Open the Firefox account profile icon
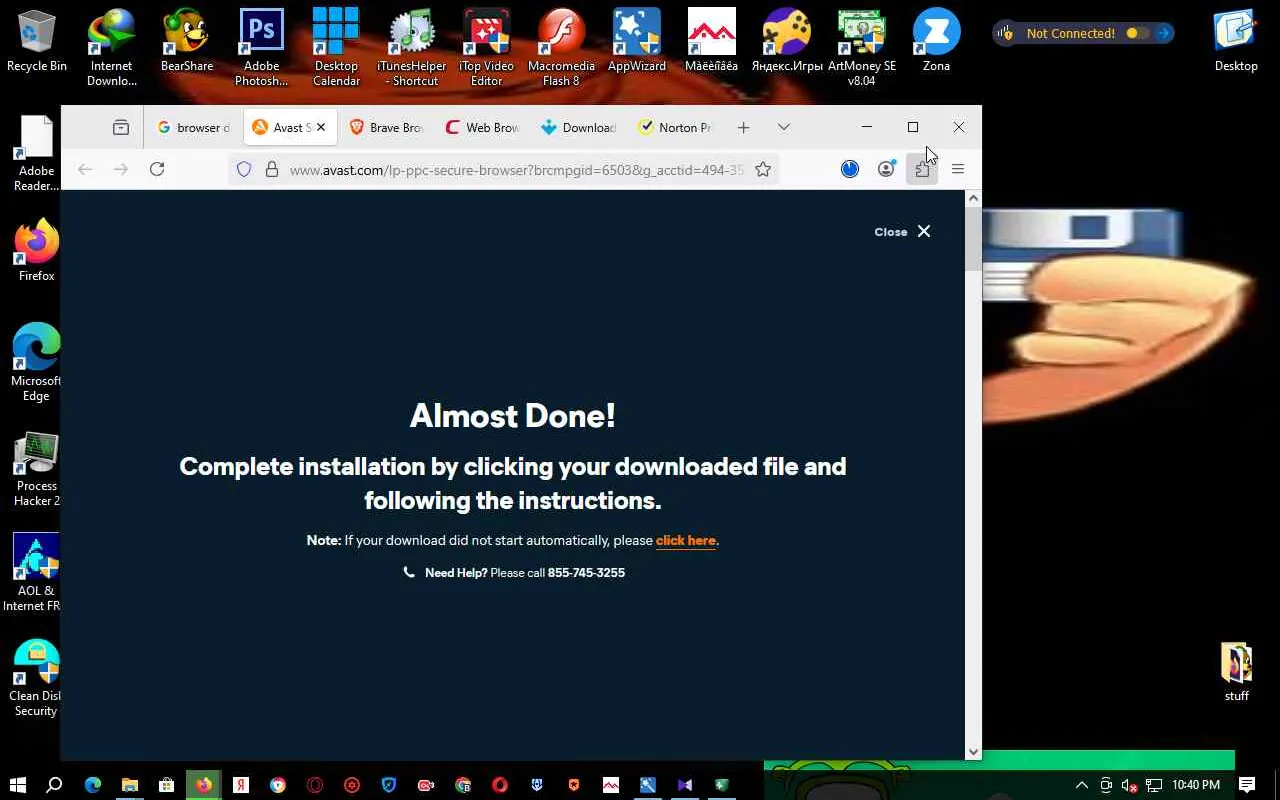 click(886, 169)
